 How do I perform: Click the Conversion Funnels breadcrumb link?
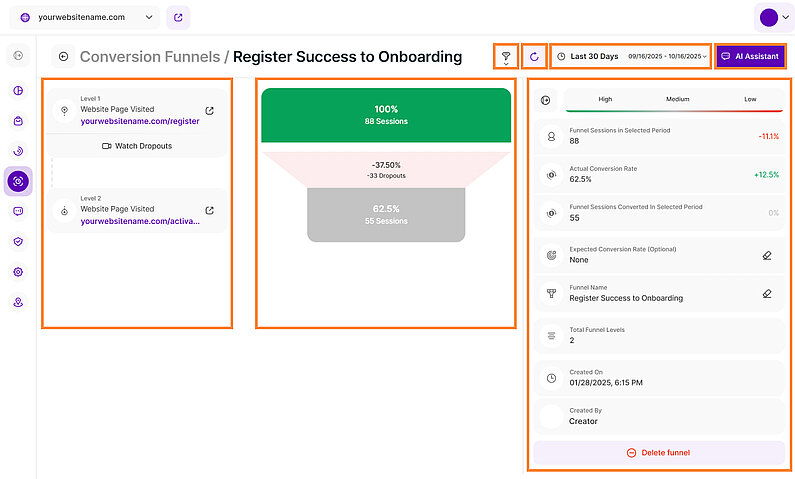(x=149, y=57)
